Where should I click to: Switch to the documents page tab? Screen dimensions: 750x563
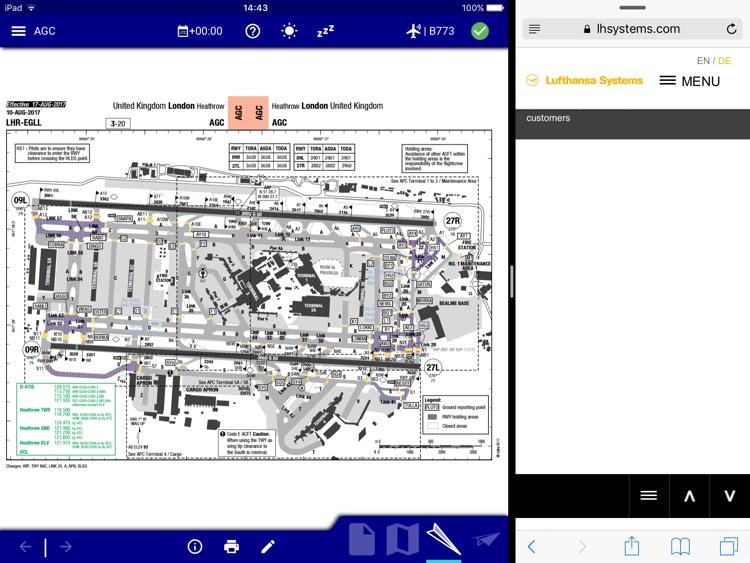click(362, 539)
